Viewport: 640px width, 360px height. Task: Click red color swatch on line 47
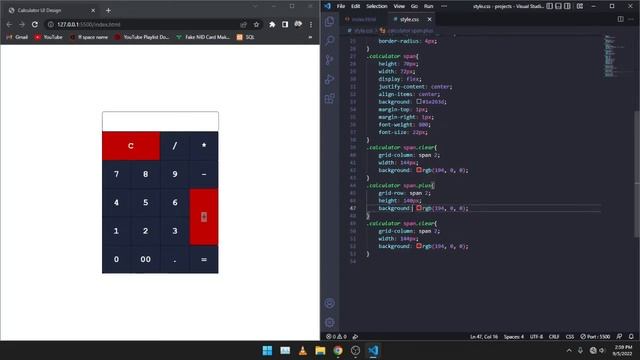(x=419, y=208)
